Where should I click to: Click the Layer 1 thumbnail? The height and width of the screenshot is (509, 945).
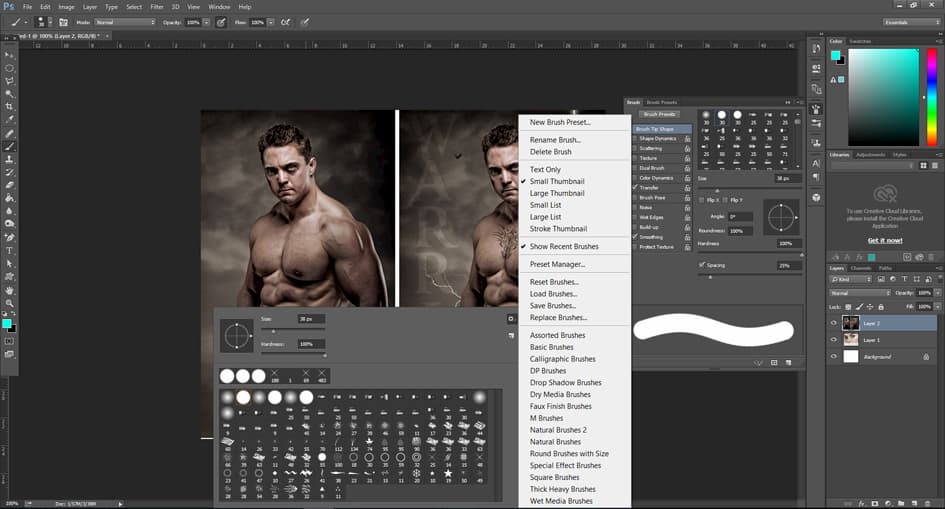coord(851,340)
